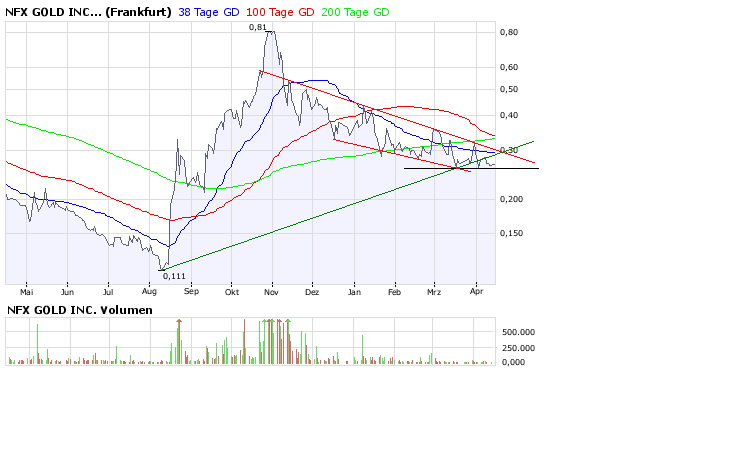Click the 0,50 price axis label
This screenshot has width=738, height=475.
[x=509, y=90]
